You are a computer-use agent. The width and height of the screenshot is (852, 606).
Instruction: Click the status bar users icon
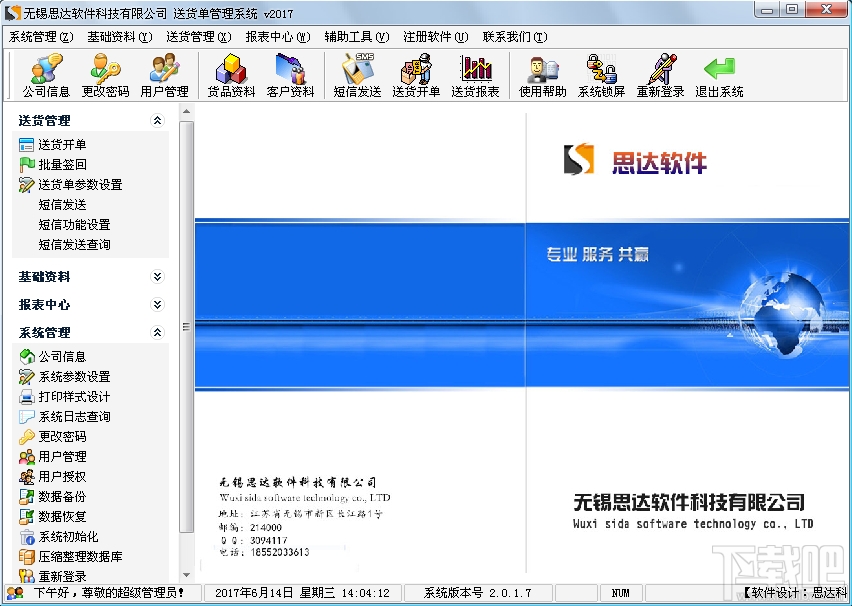pos(15,592)
